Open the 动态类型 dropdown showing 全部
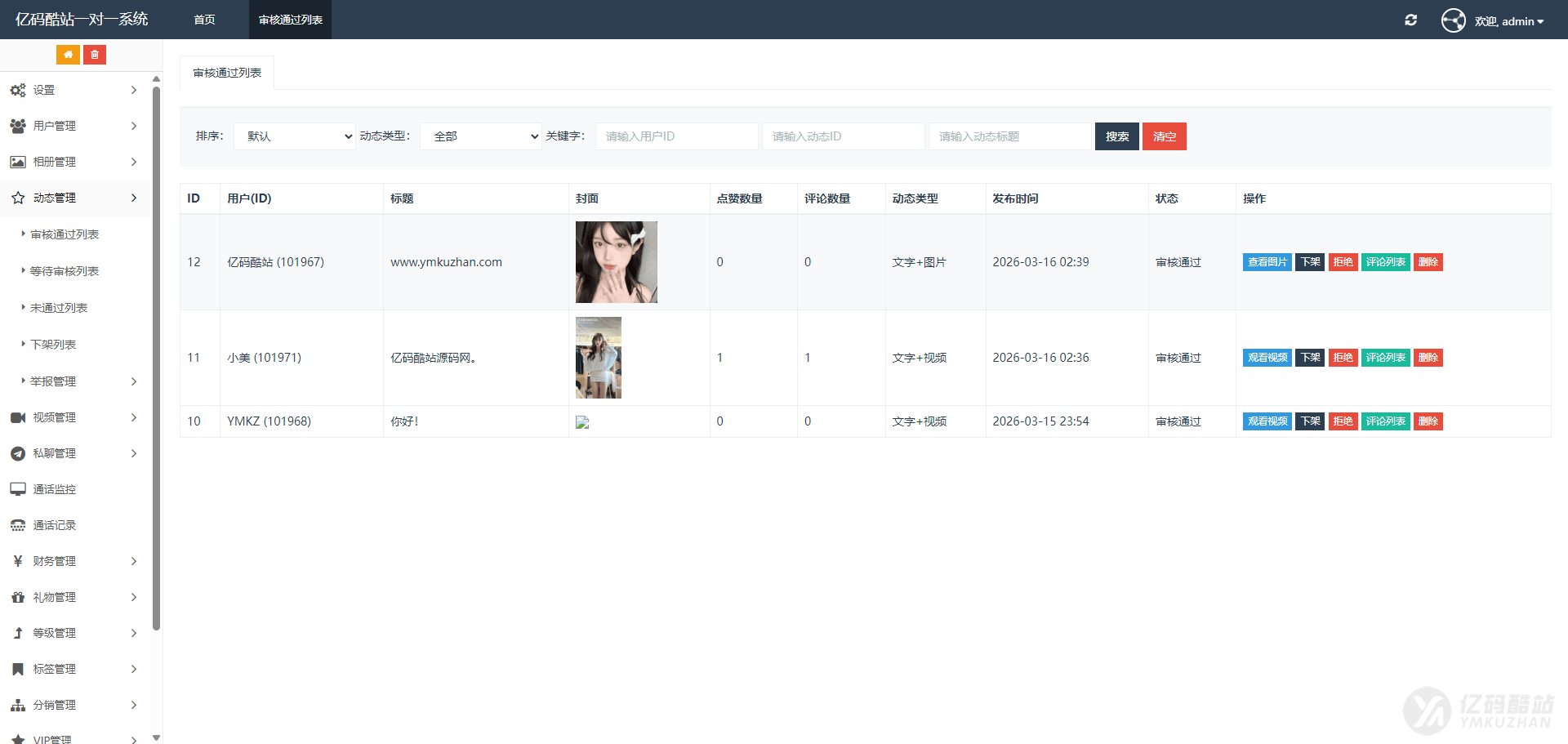 [x=481, y=136]
